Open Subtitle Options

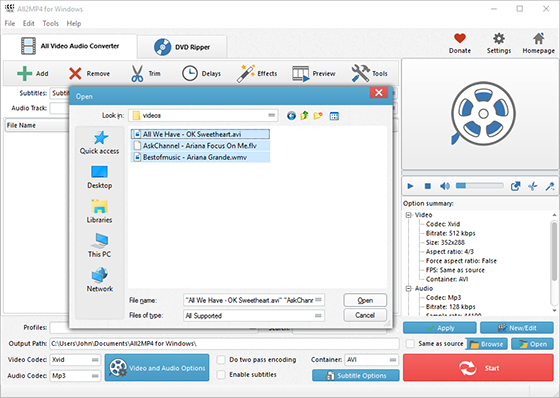(x=356, y=375)
